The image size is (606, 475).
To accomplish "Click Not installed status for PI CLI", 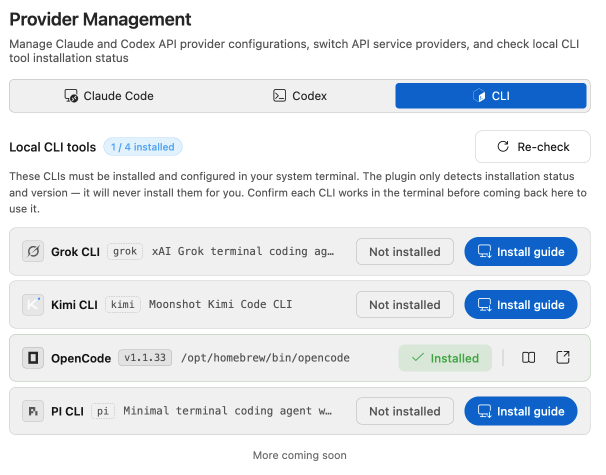I will (x=405, y=411).
